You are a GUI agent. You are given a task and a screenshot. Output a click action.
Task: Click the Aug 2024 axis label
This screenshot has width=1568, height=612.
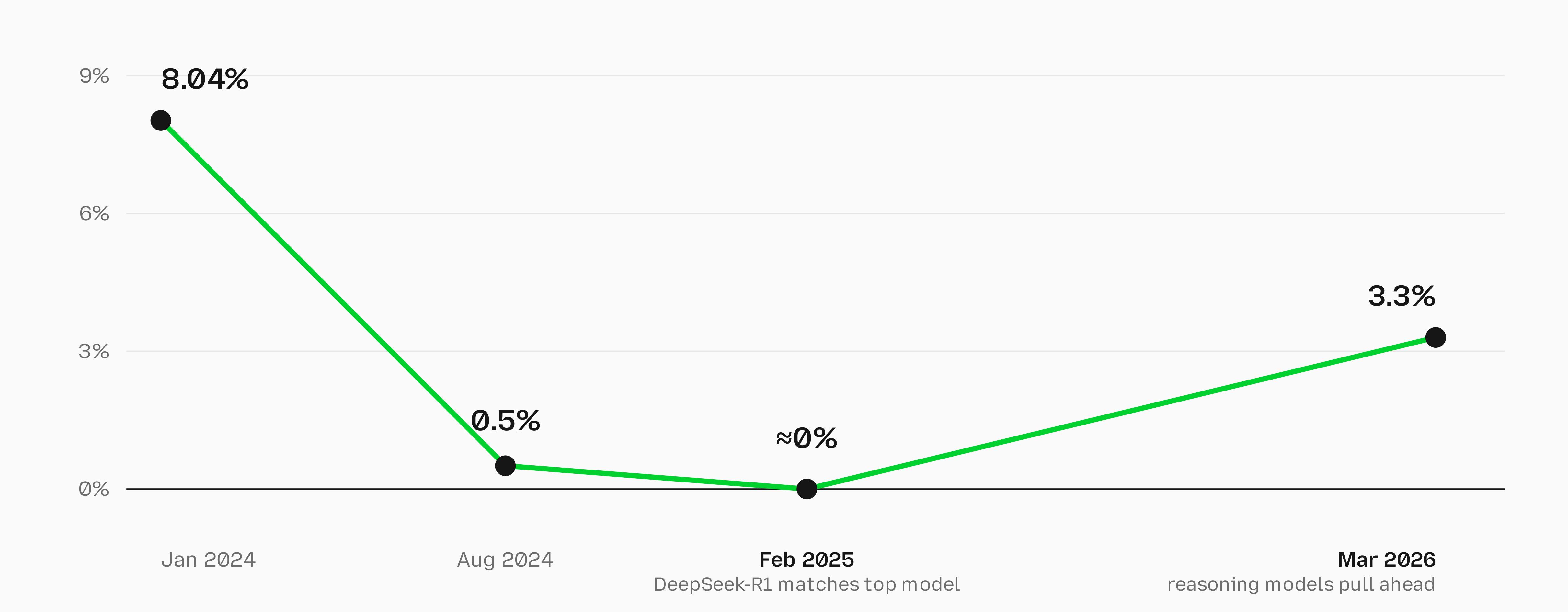[505, 560]
